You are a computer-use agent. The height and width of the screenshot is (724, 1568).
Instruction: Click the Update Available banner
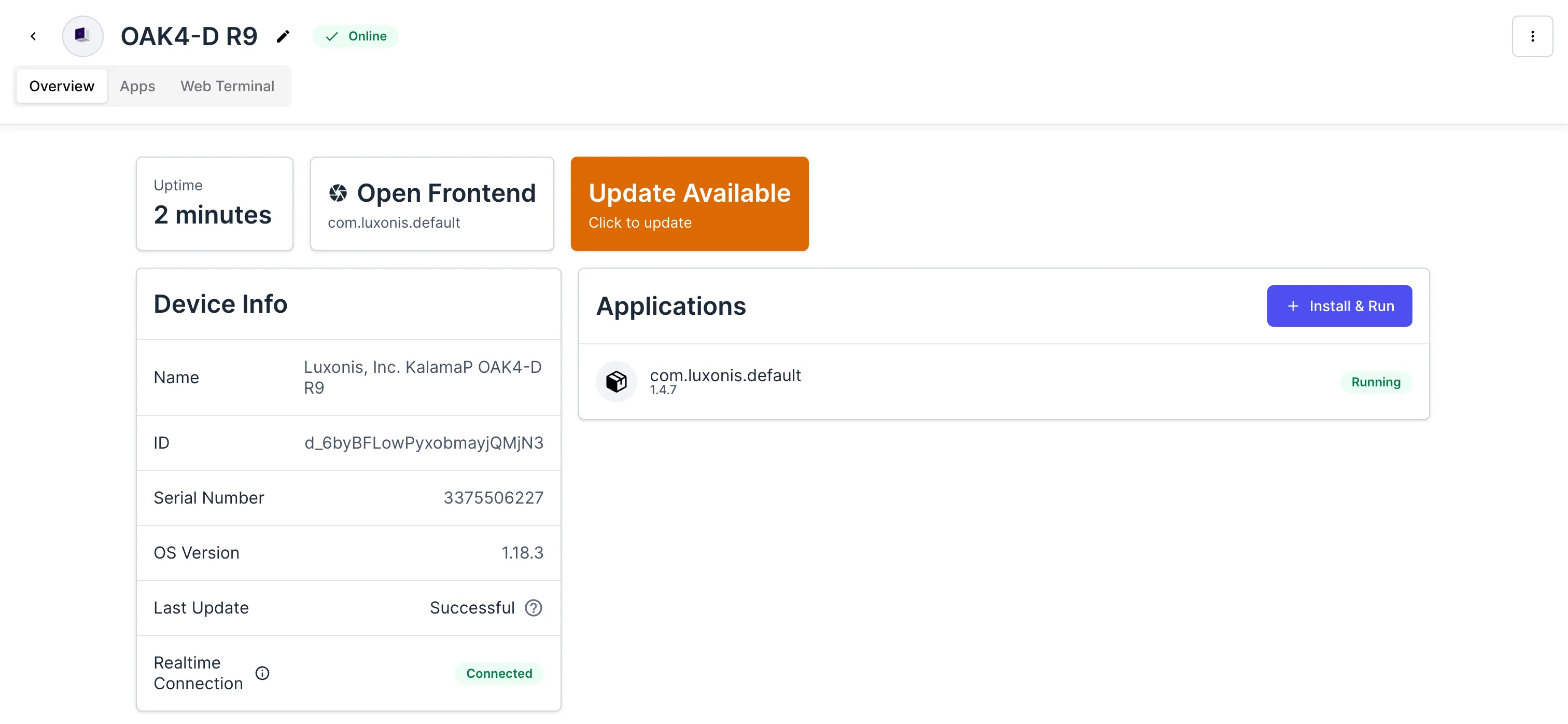pos(689,204)
